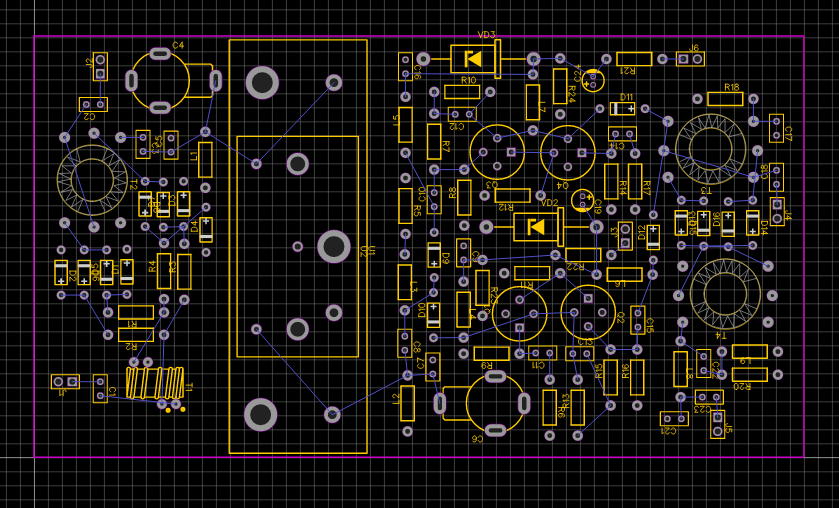Click the C4 trimmer capacitor footprint
The height and width of the screenshot is (508, 839).
(160, 80)
